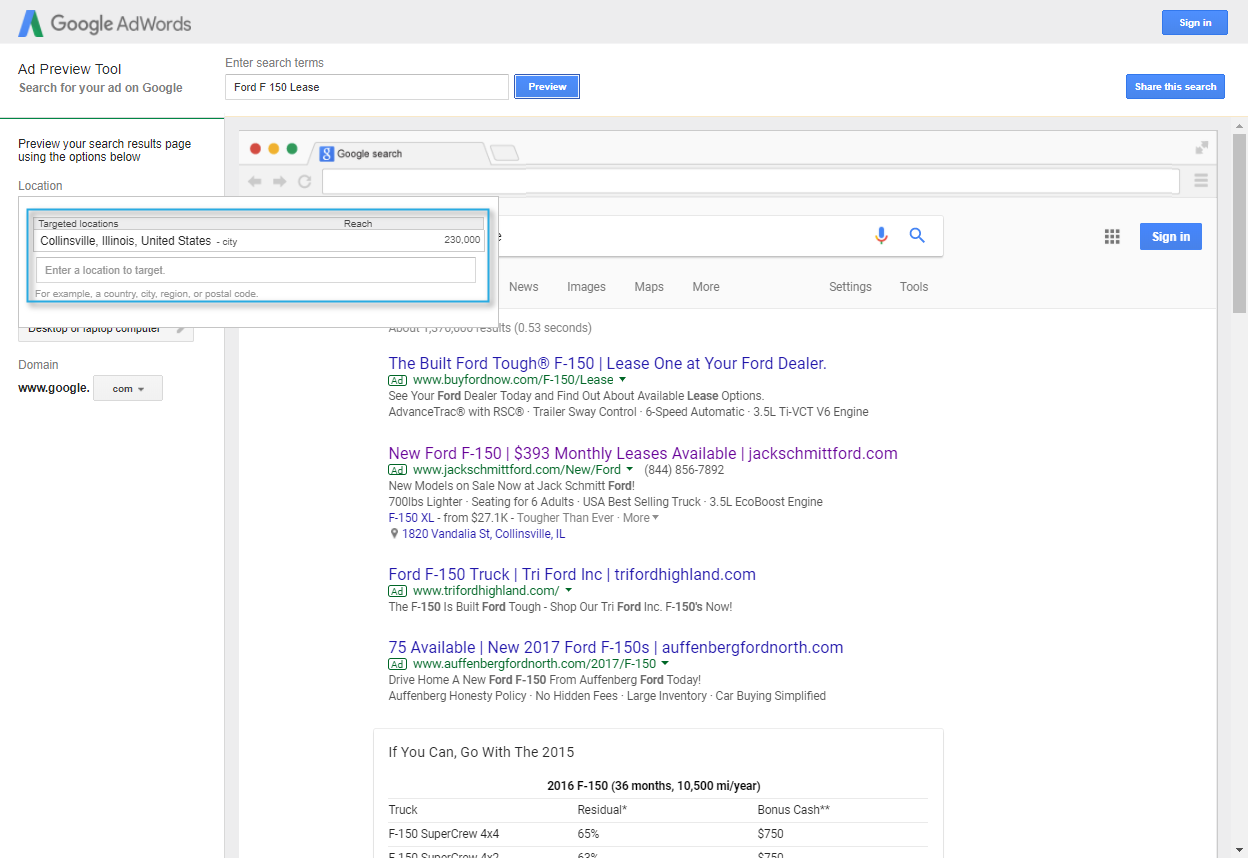Open the Google apps grid icon
Screen dimensions: 1248x858
click(1112, 236)
